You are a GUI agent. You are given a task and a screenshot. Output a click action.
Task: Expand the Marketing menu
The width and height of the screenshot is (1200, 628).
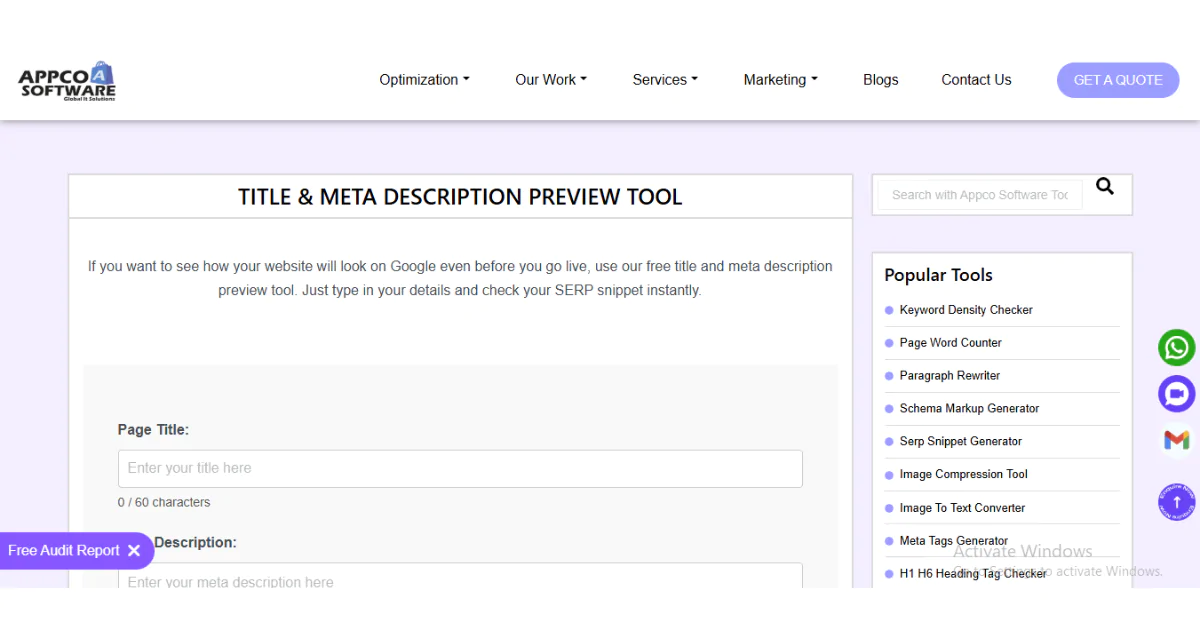tap(780, 79)
